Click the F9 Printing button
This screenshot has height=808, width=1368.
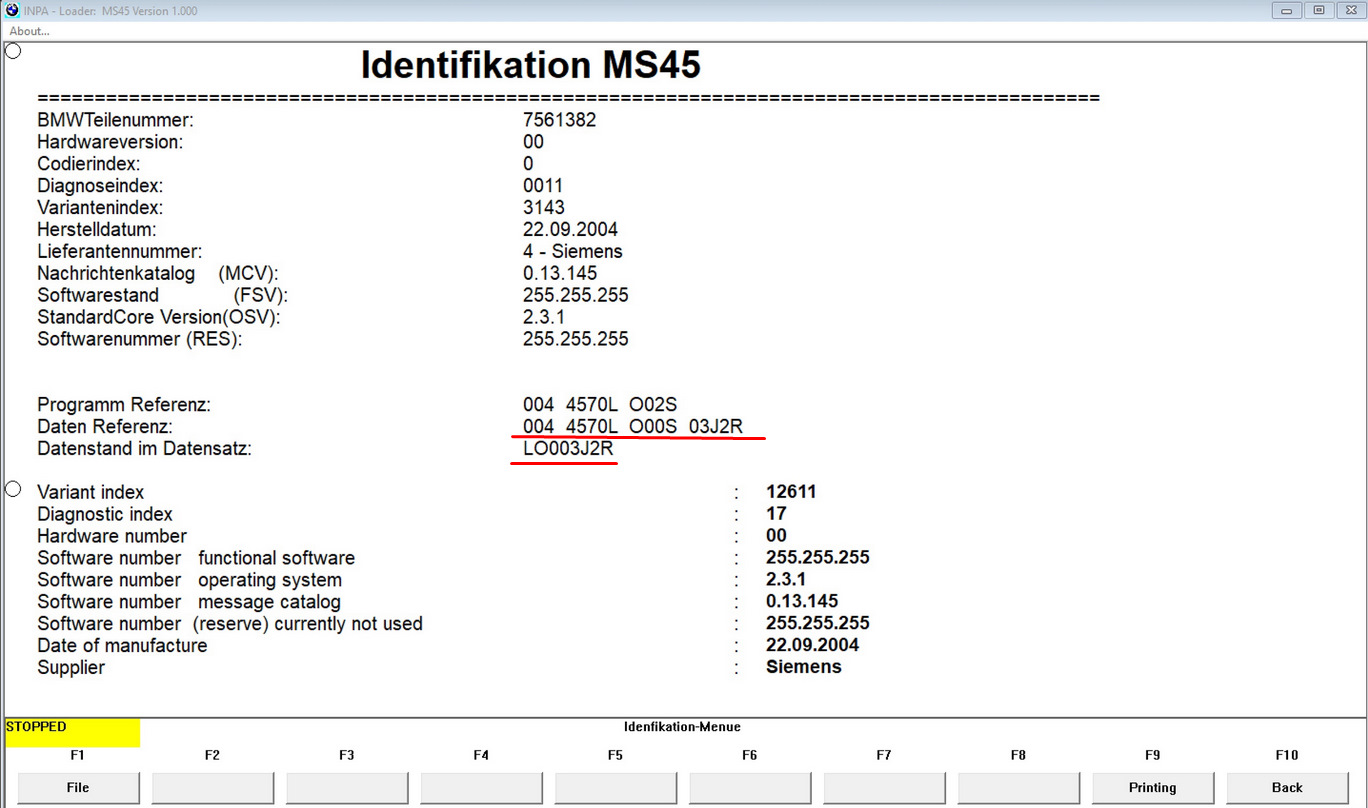[1153, 788]
